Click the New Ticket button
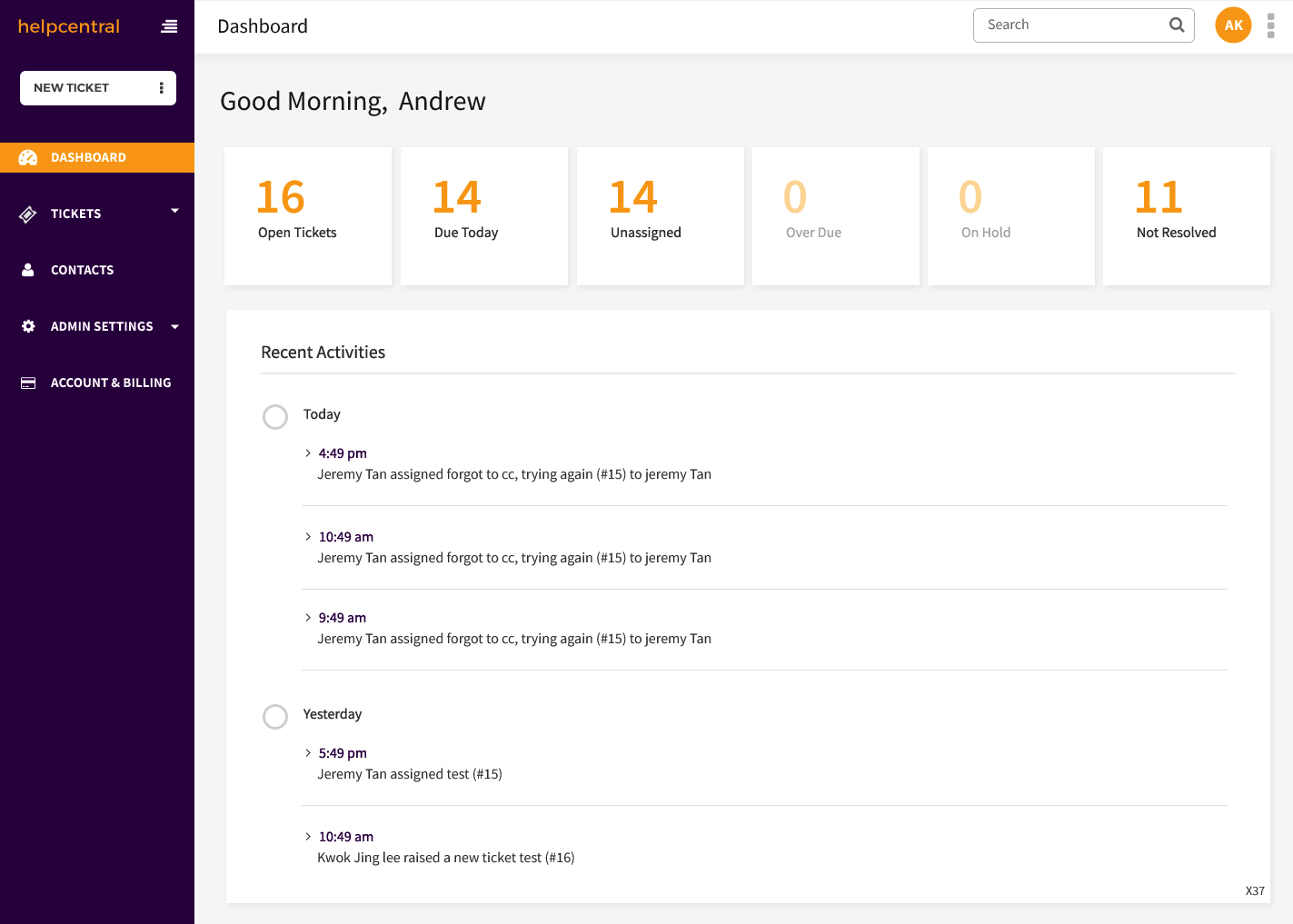The width and height of the screenshot is (1293, 924). pyautogui.click(x=73, y=88)
